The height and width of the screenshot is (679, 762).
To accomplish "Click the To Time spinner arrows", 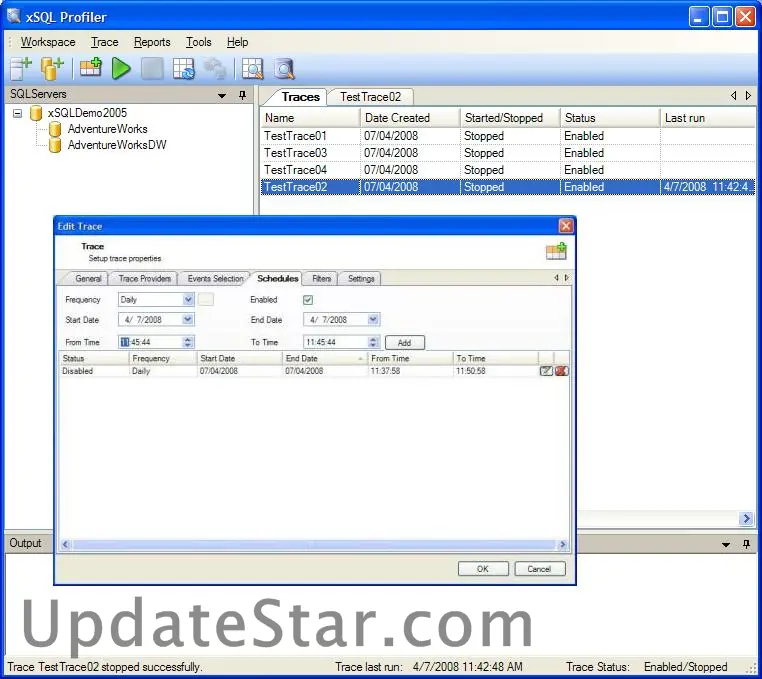I will (373, 342).
